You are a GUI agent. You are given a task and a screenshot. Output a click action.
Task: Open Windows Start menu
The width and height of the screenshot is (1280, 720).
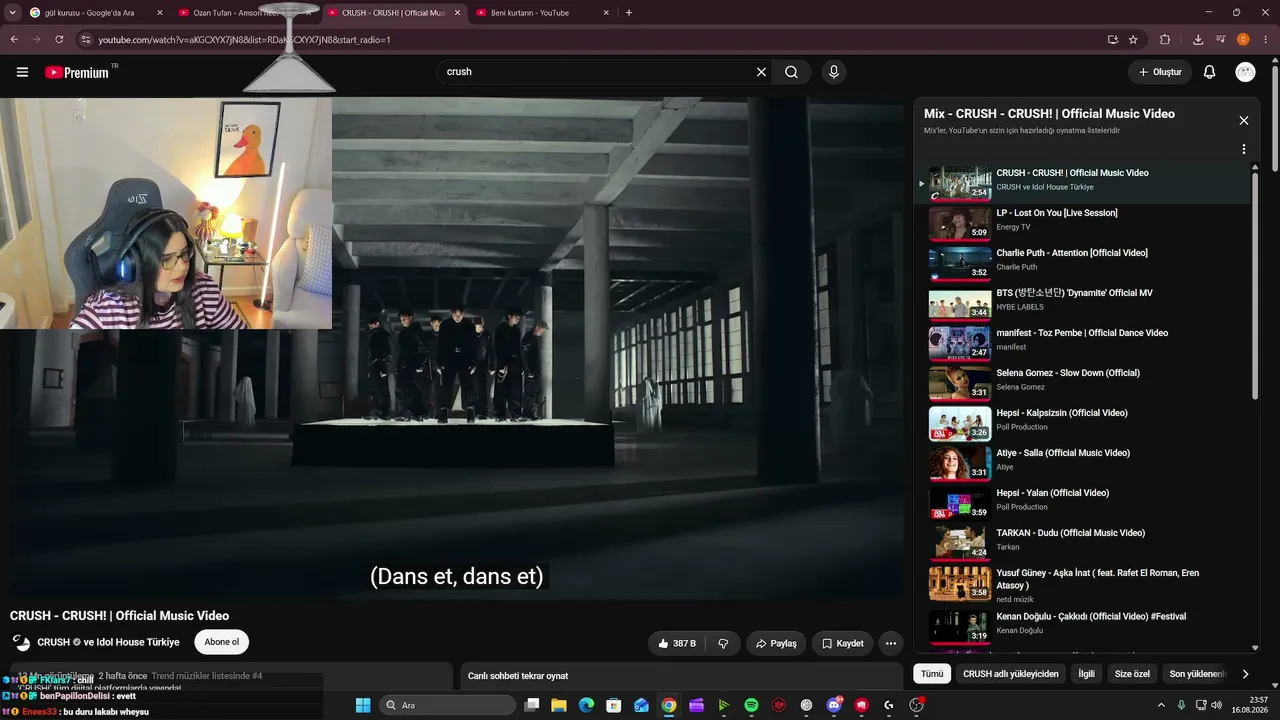[x=362, y=705]
